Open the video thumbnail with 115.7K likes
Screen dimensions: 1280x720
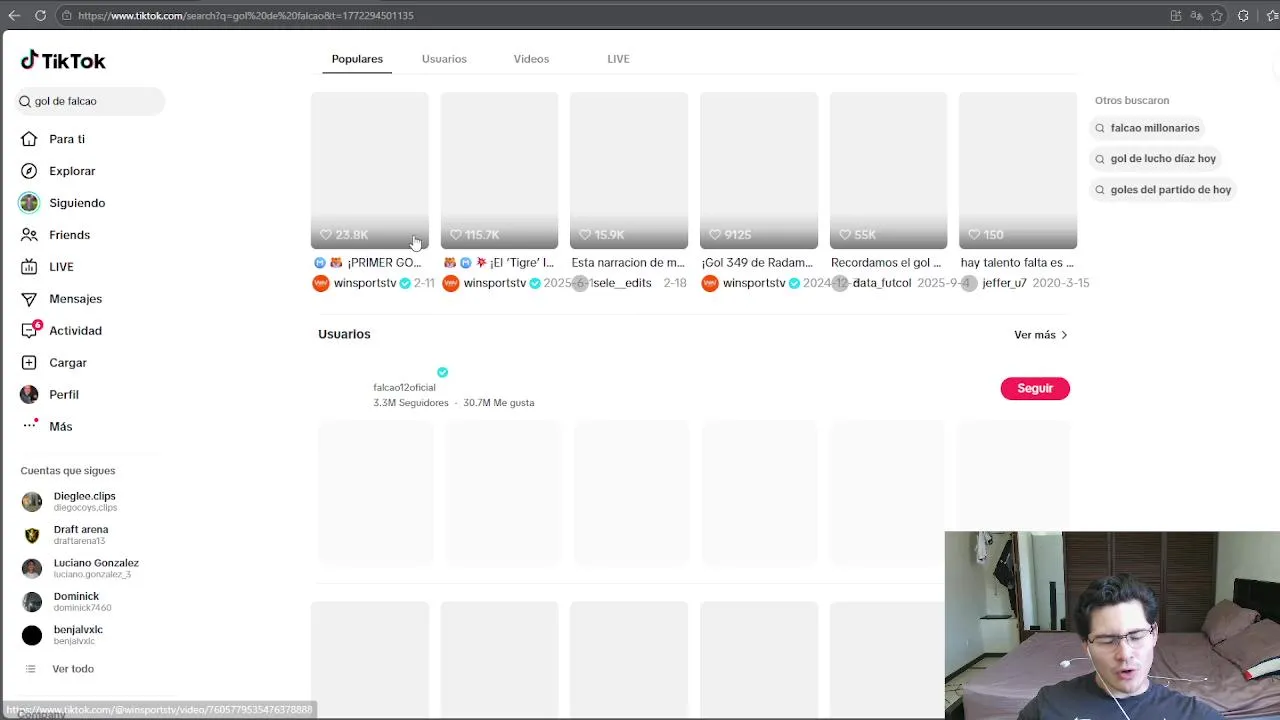click(499, 170)
